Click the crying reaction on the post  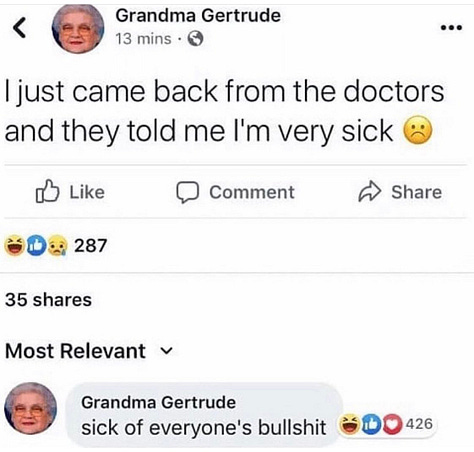click(x=58, y=246)
